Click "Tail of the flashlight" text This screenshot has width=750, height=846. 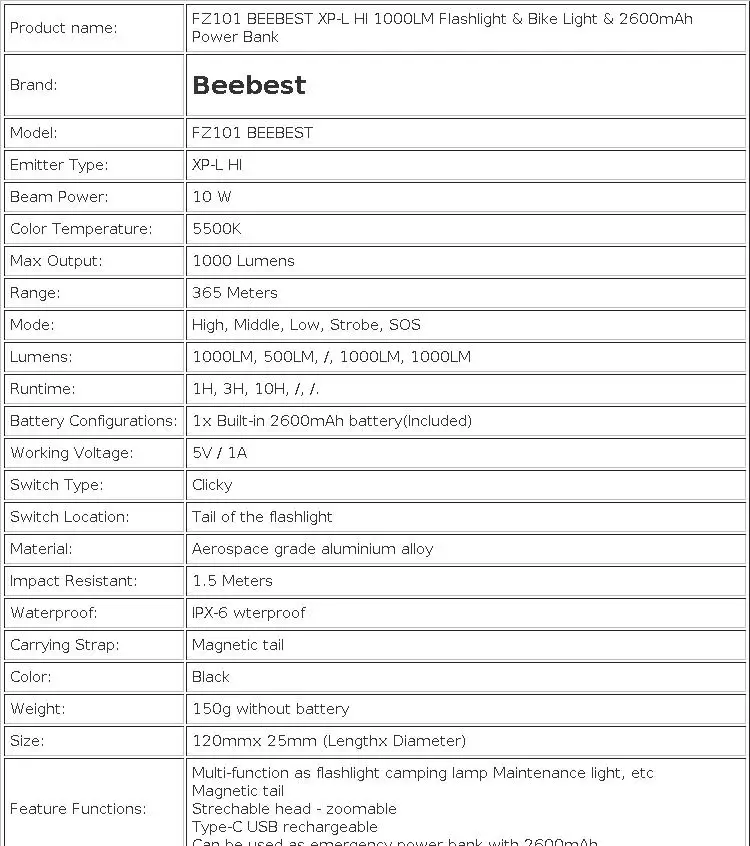click(x=262, y=517)
